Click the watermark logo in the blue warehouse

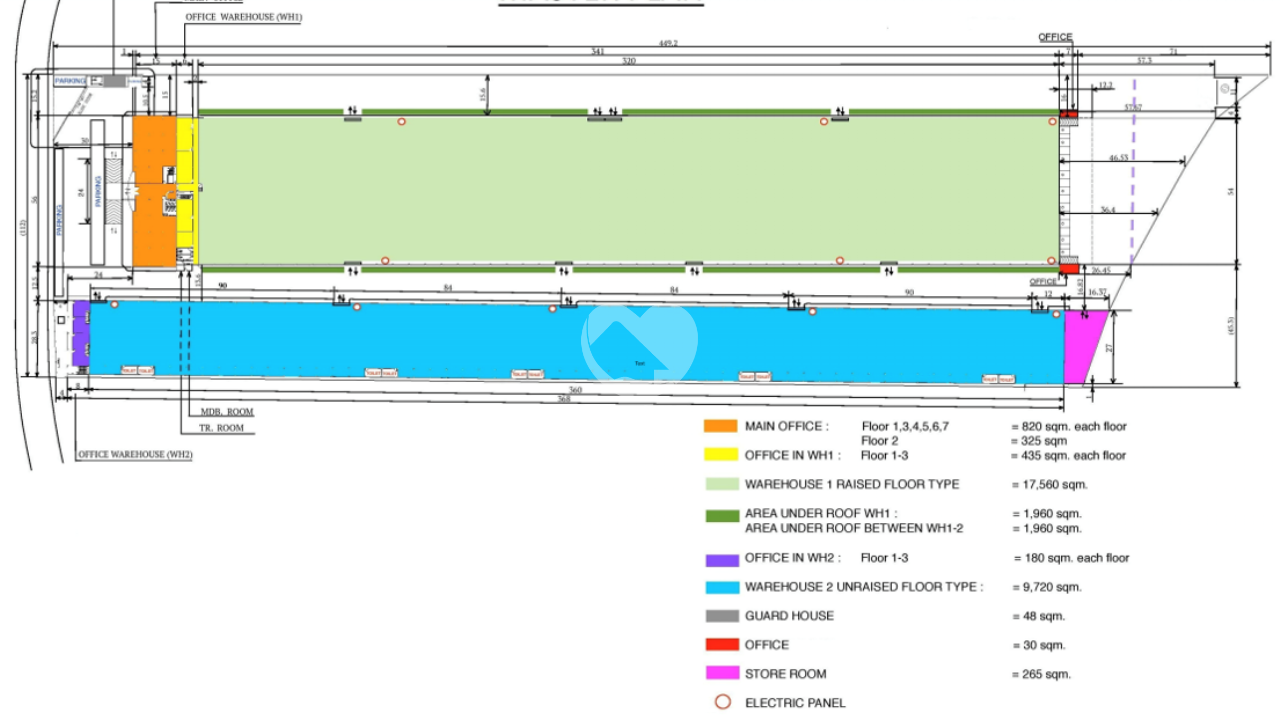[640, 342]
